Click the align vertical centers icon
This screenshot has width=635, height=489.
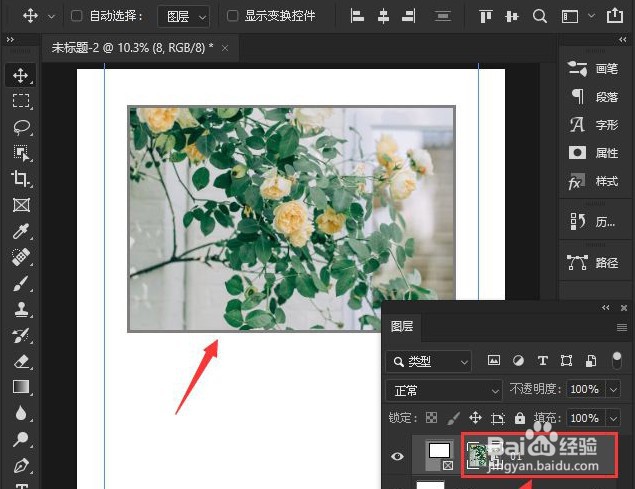pyautogui.click(x=512, y=16)
